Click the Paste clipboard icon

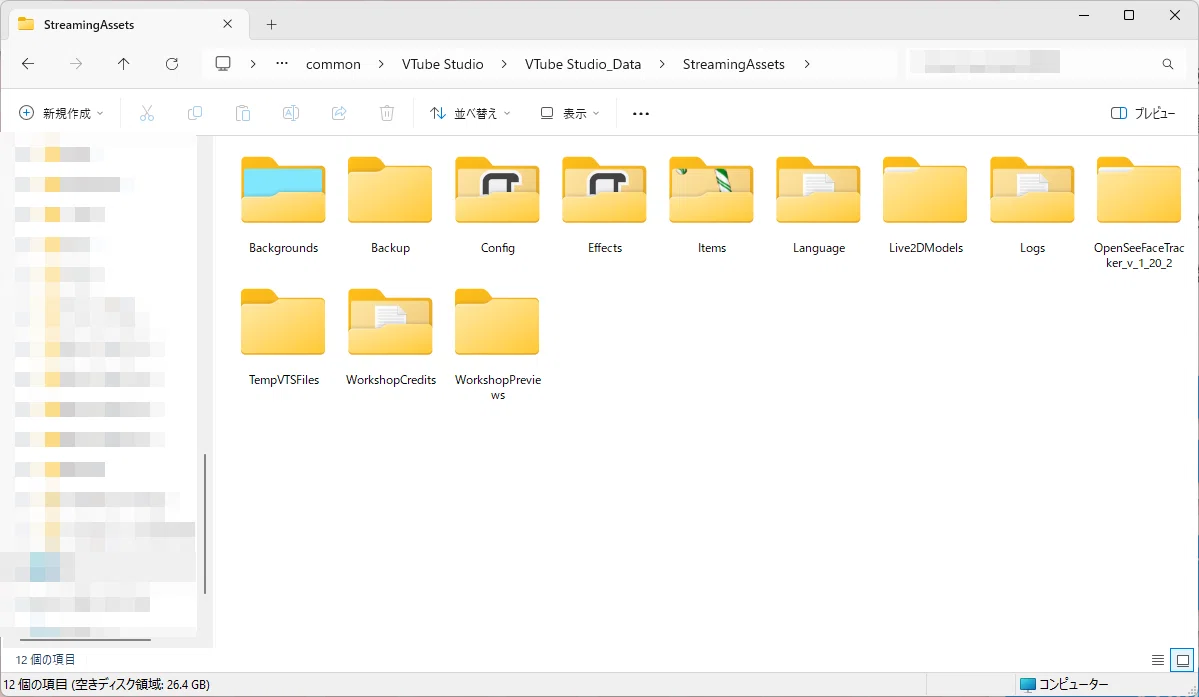tap(242, 113)
